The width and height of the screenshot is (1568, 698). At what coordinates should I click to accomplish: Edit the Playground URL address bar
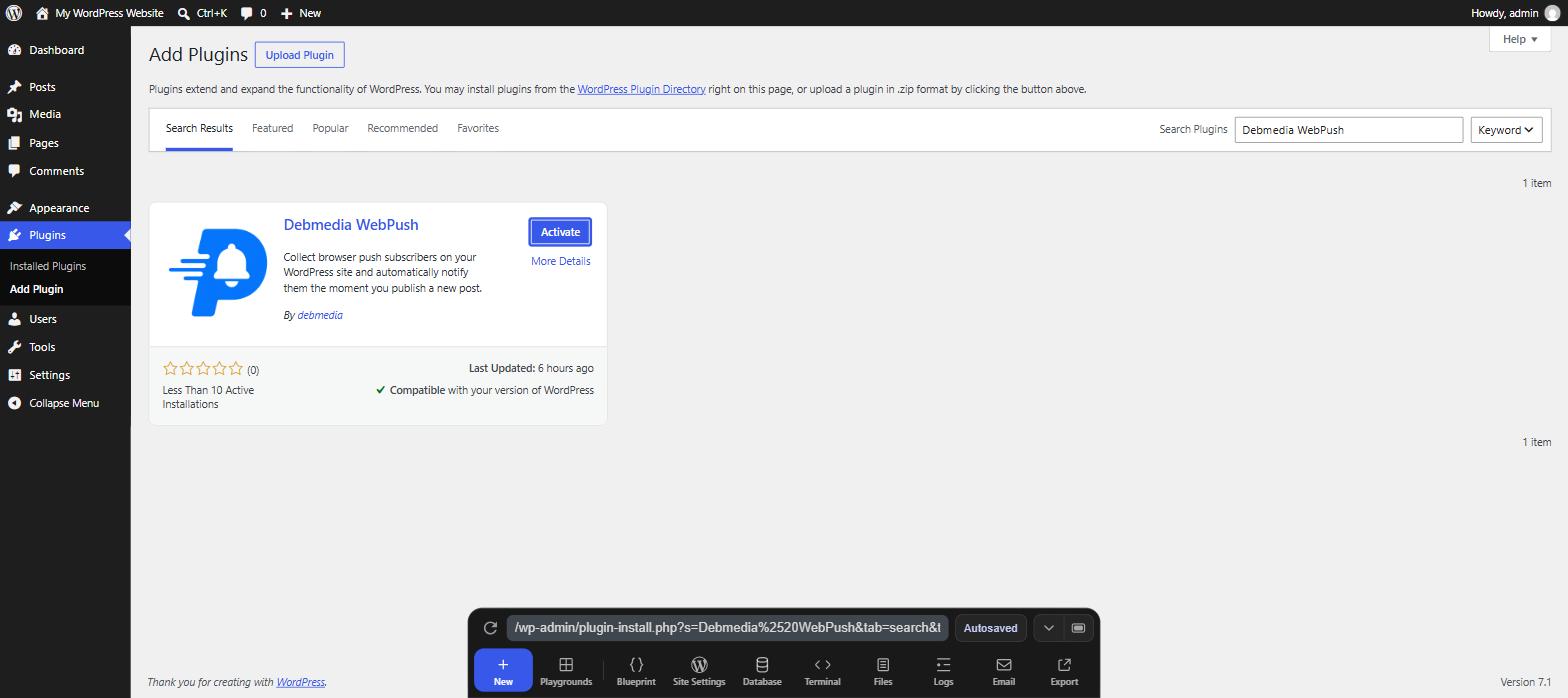coord(727,628)
